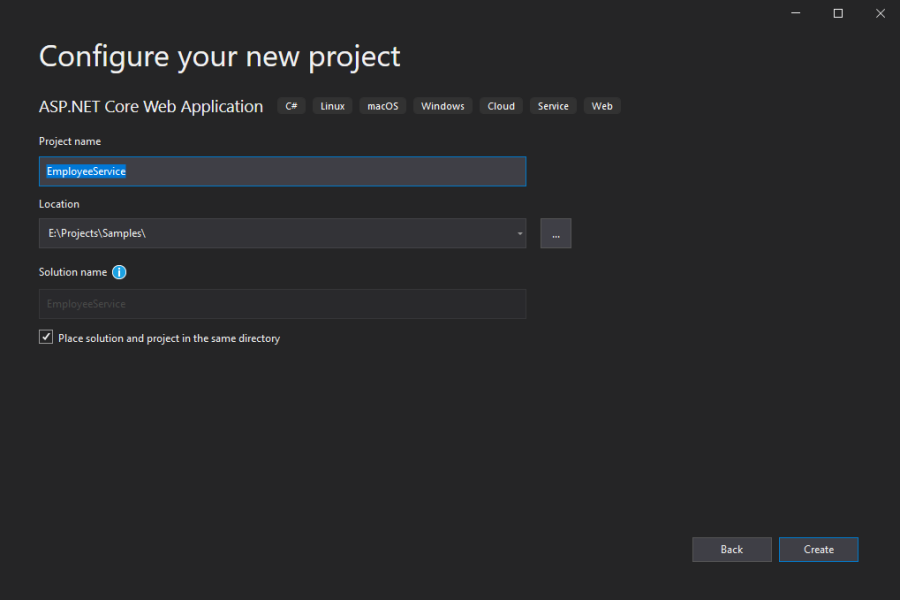Click the Create button
This screenshot has width=900, height=600.
pos(818,549)
